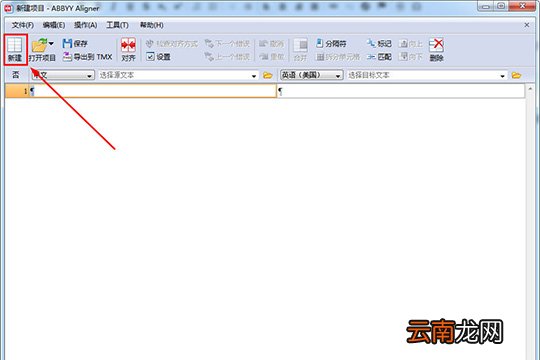
Task: Maximize the ABBYY Aligner window
Action: pyautogui.click(x=501, y=6)
